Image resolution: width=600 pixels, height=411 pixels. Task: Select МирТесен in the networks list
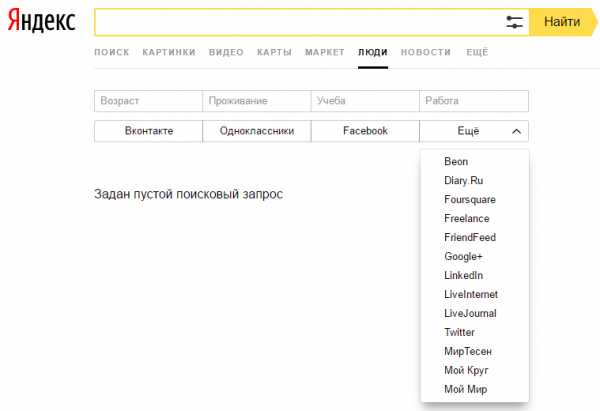tap(468, 351)
